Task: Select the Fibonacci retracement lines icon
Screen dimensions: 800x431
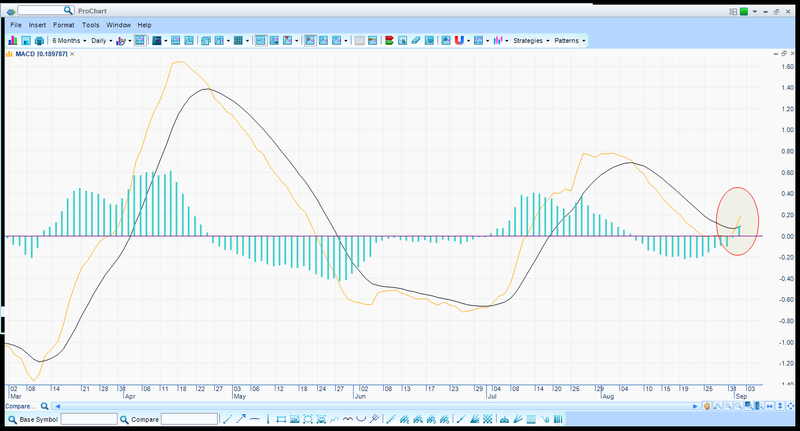Action: (x=531, y=419)
